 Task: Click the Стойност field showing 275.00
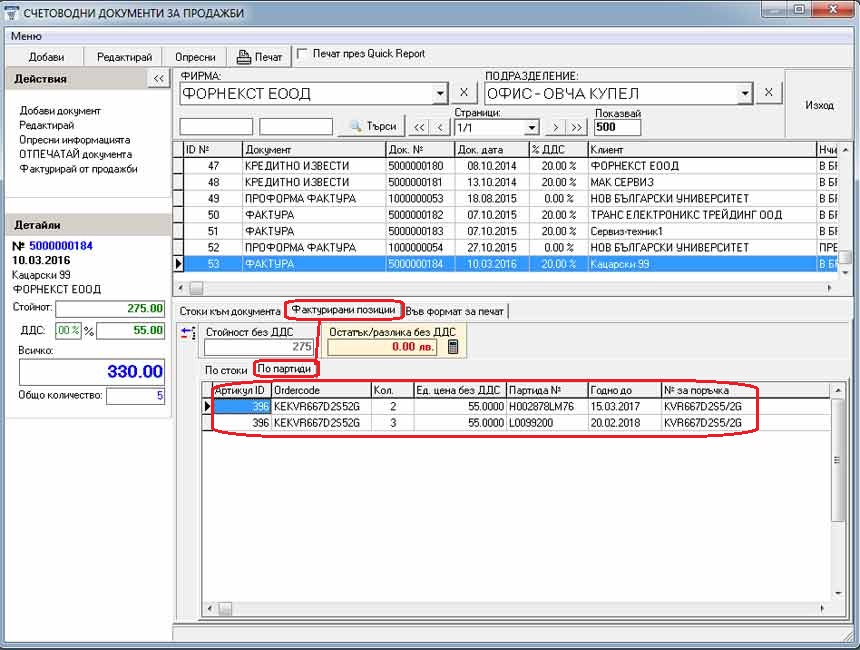(110, 308)
